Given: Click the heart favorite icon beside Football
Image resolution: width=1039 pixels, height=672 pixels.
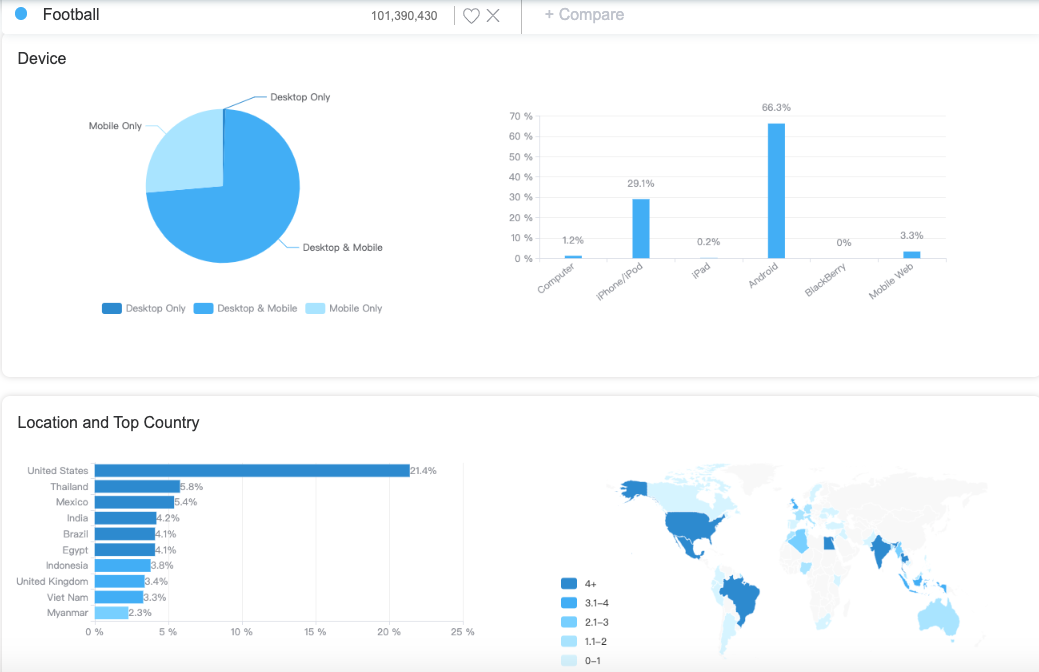Looking at the screenshot, I should [471, 16].
